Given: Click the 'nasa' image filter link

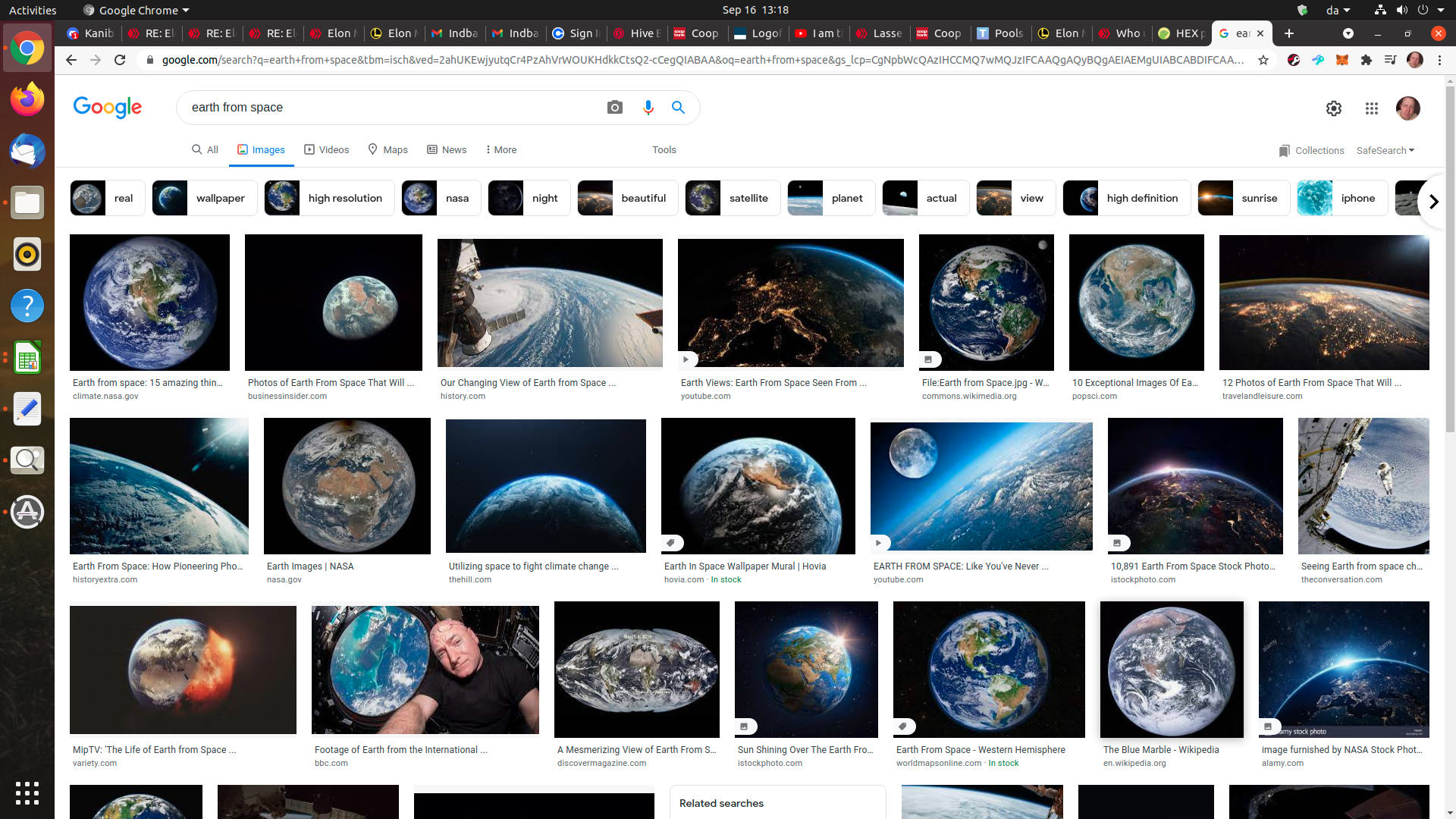Looking at the screenshot, I should click(x=440, y=197).
